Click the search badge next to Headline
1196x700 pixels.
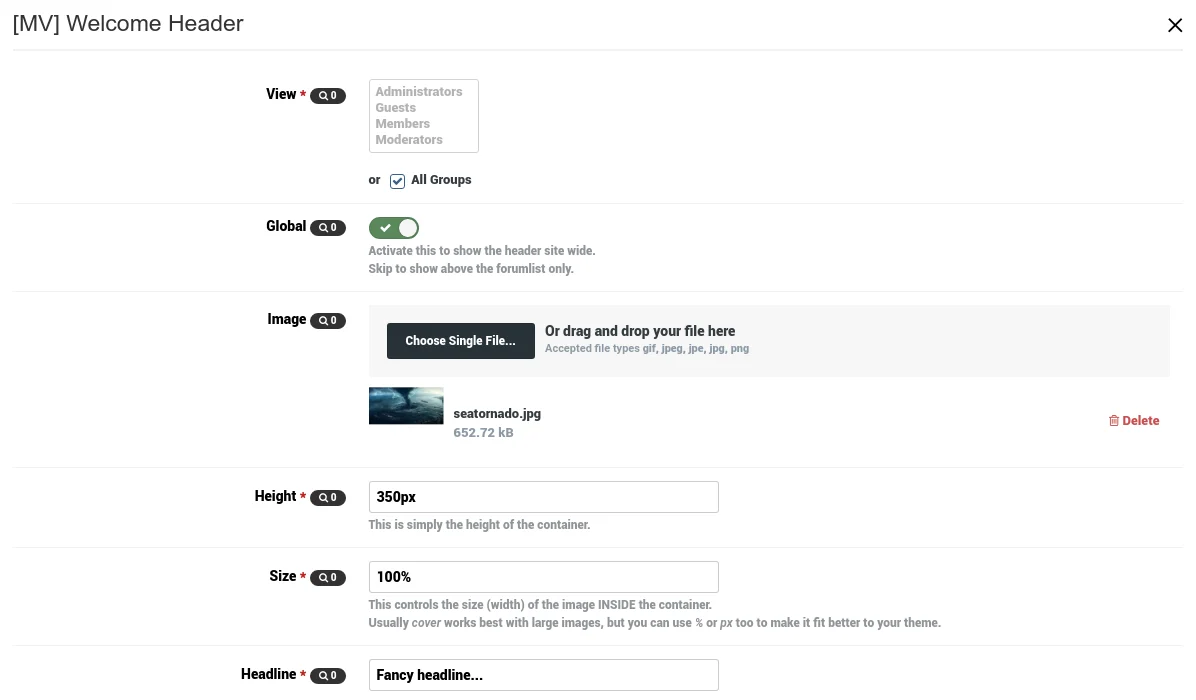pyautogui.click(x=327, y=676)
